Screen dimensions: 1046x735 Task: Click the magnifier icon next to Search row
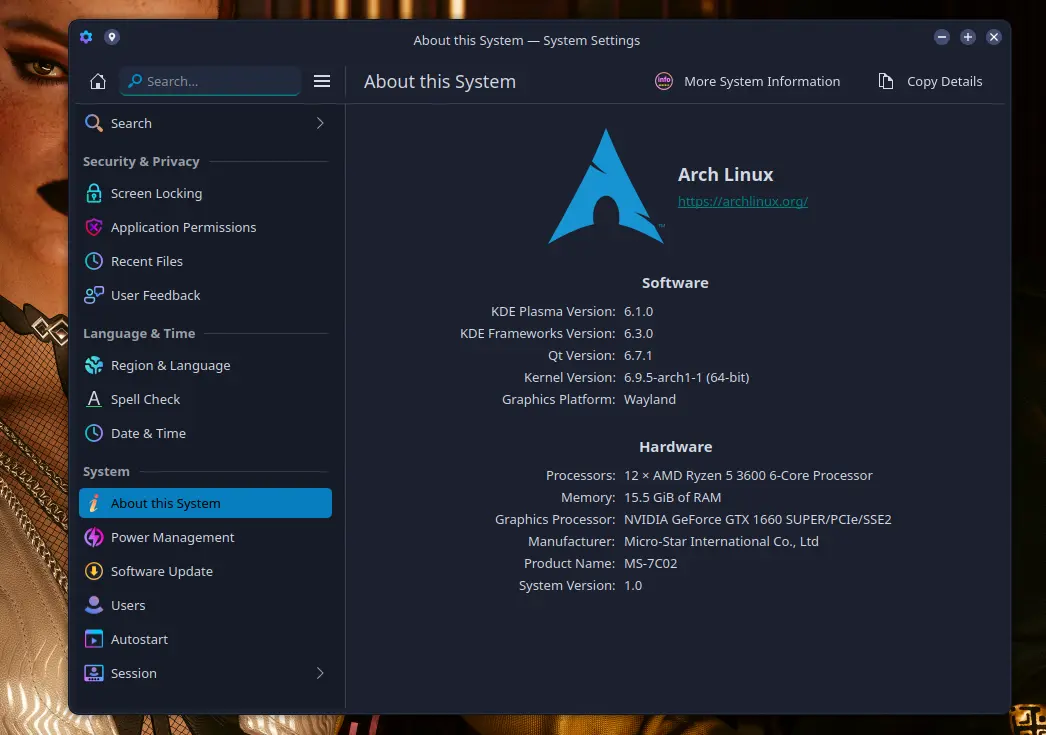click(94, 123)
